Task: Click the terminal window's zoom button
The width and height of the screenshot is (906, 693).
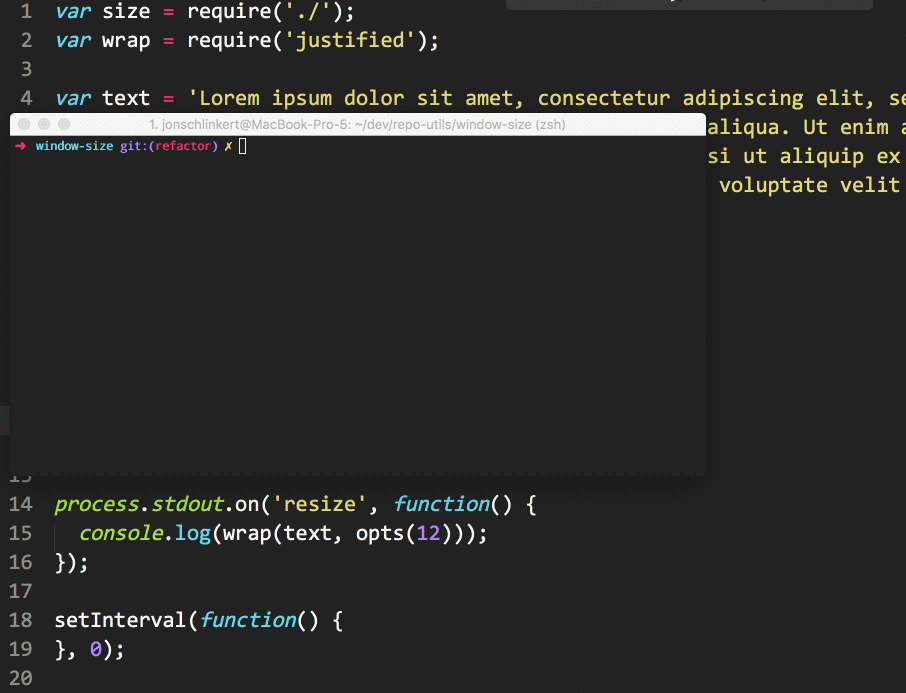Action: (x=64, y=124)
